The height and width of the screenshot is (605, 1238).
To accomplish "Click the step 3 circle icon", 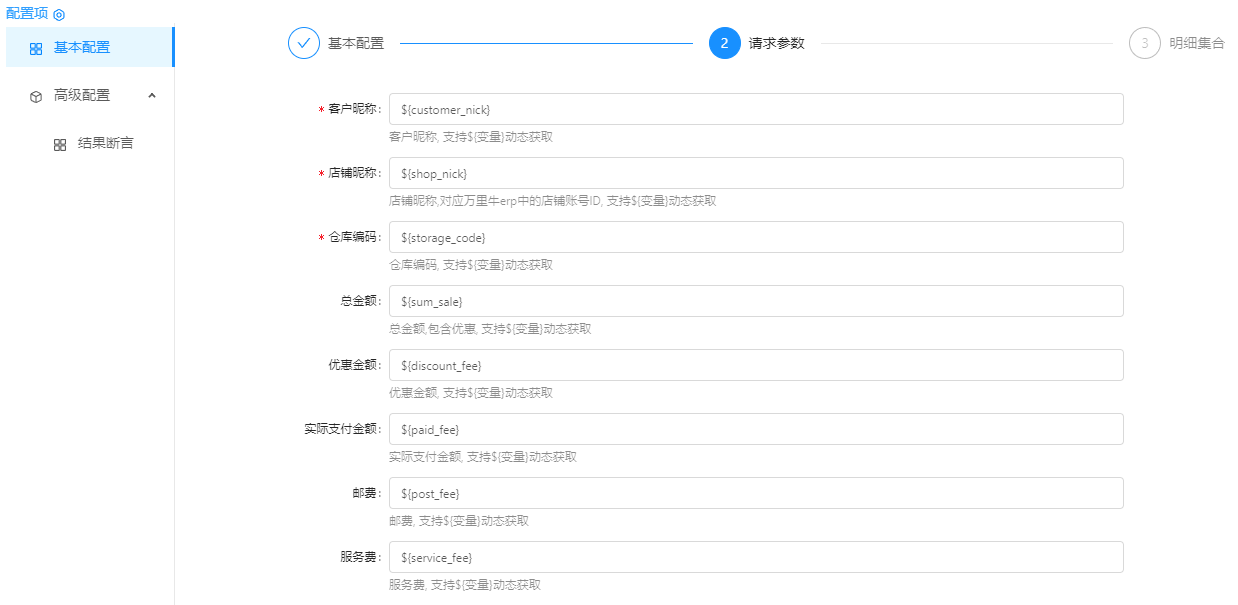I will 1144,44.
